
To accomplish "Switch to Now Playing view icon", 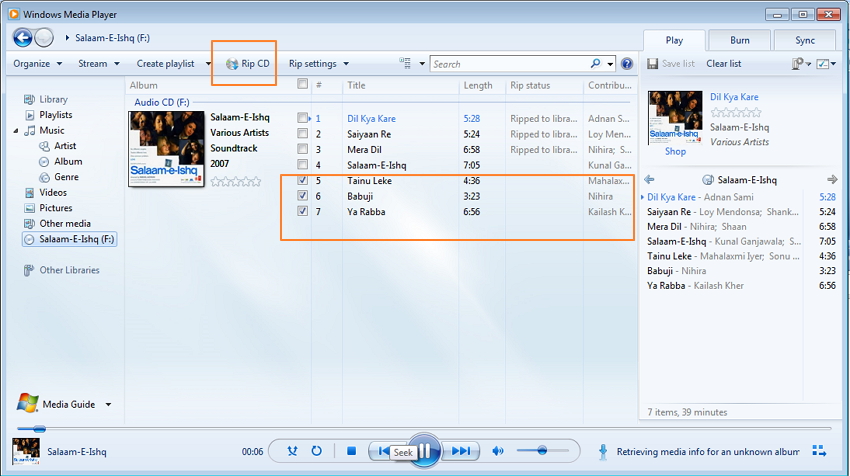I will (820, 451).
